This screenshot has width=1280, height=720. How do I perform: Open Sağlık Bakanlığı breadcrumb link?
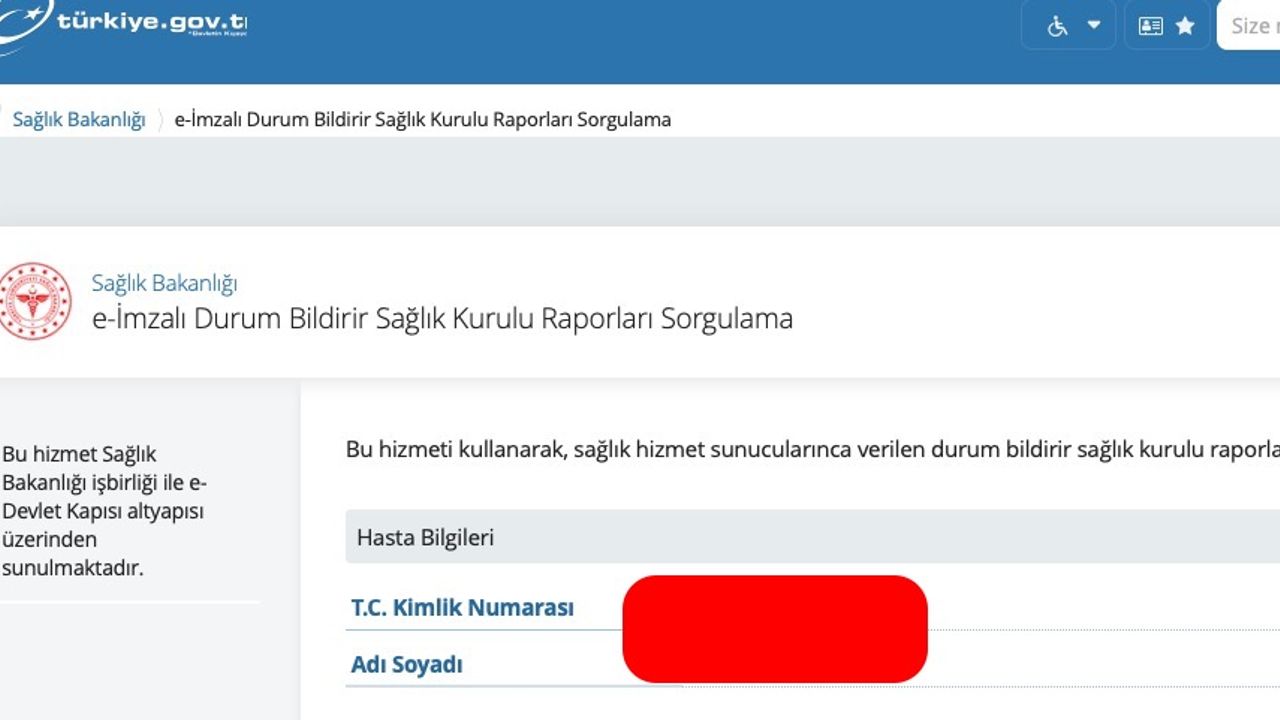79,120
